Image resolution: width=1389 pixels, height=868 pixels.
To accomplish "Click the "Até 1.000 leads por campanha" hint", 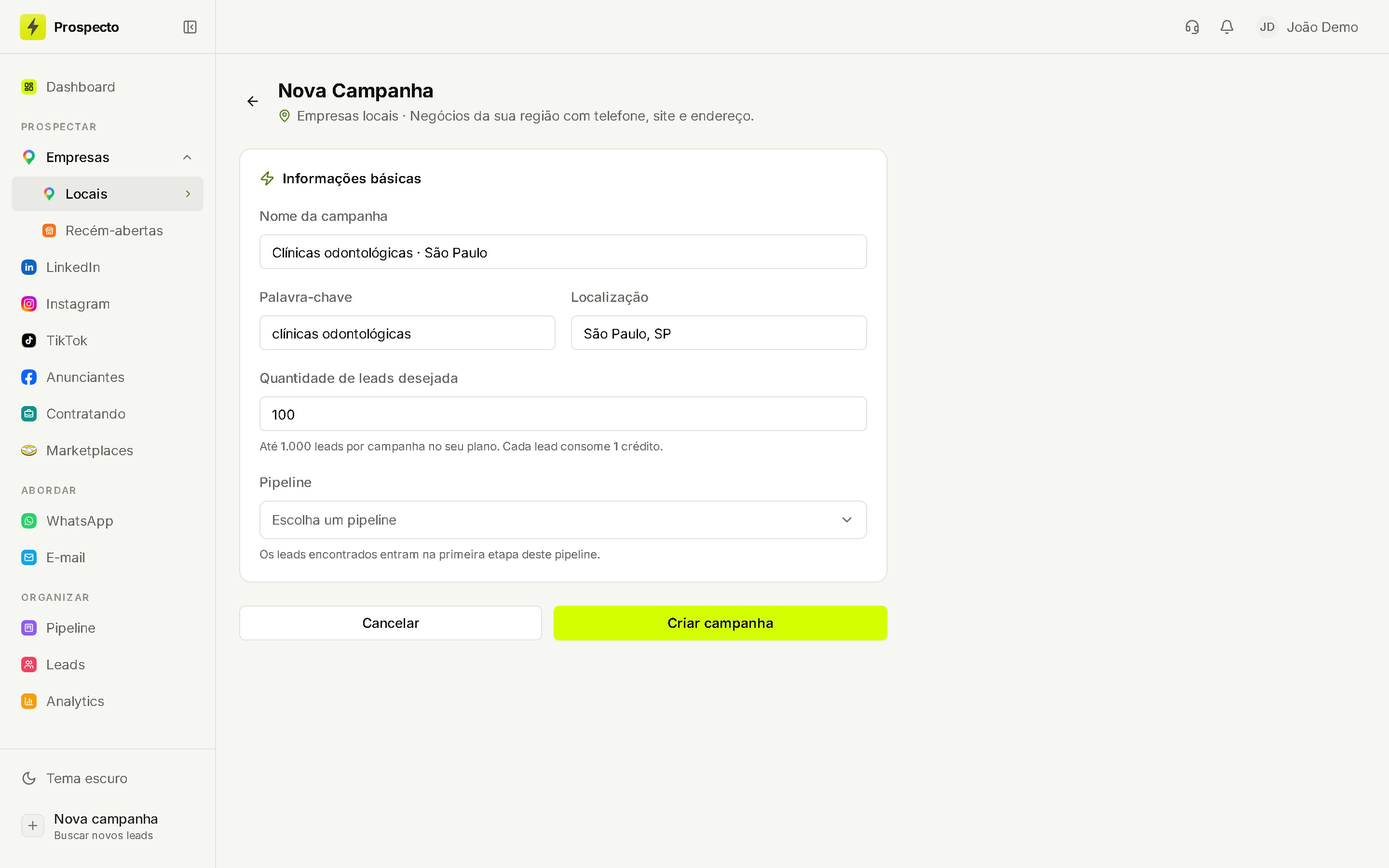I will 461,447.
